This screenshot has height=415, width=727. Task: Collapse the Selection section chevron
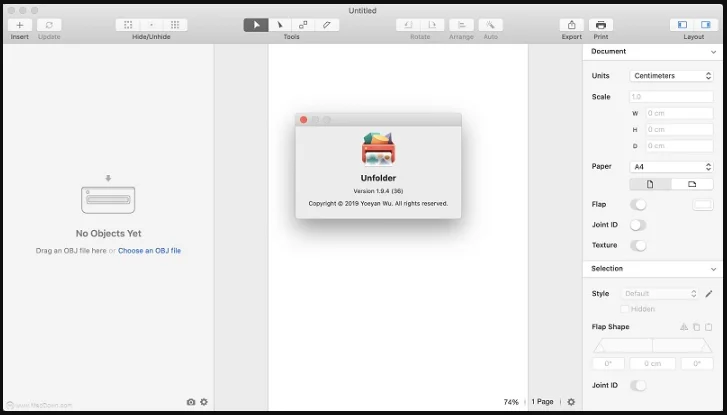point(713,269)
